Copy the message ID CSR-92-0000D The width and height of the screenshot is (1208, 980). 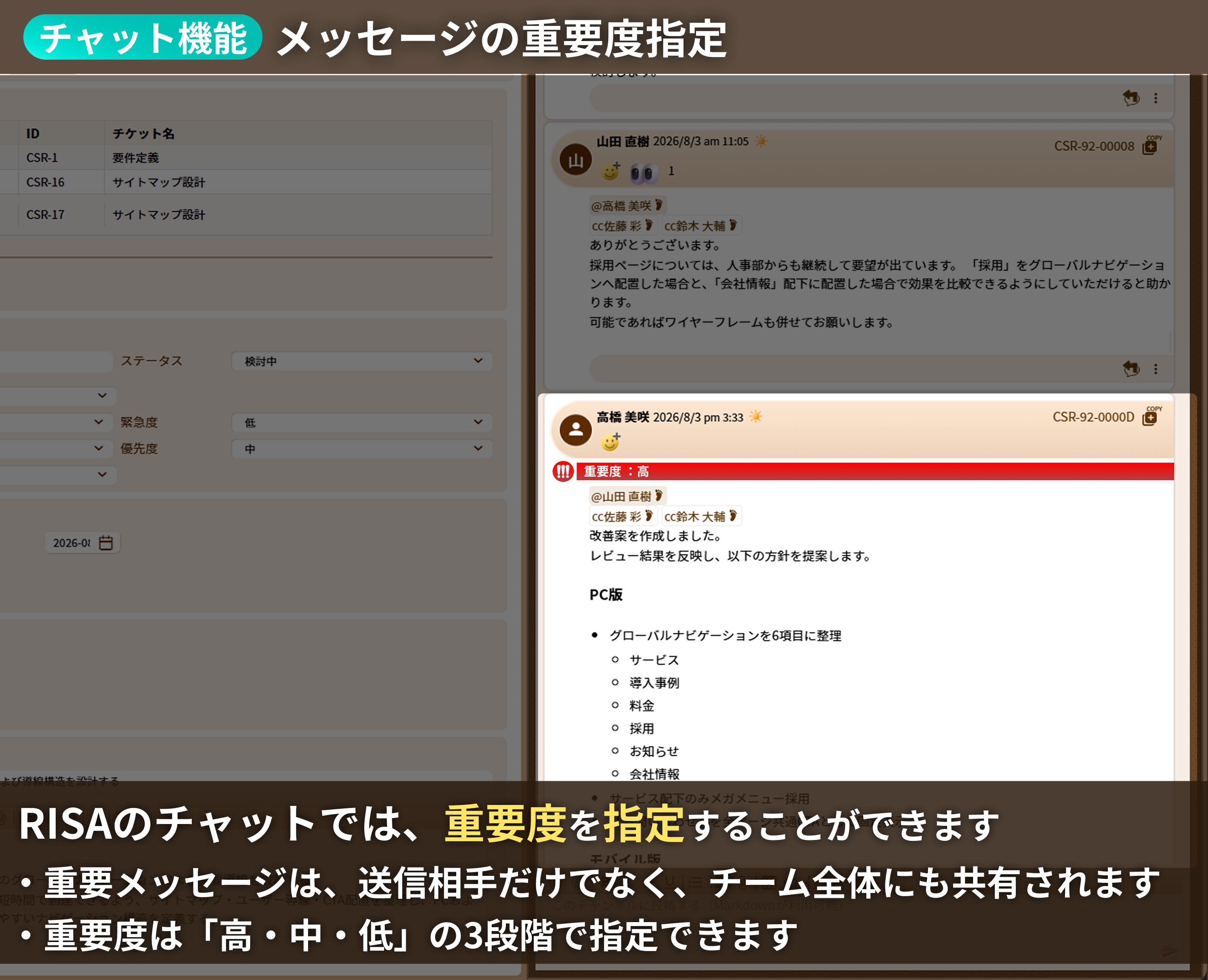[x=1151, y=417]
